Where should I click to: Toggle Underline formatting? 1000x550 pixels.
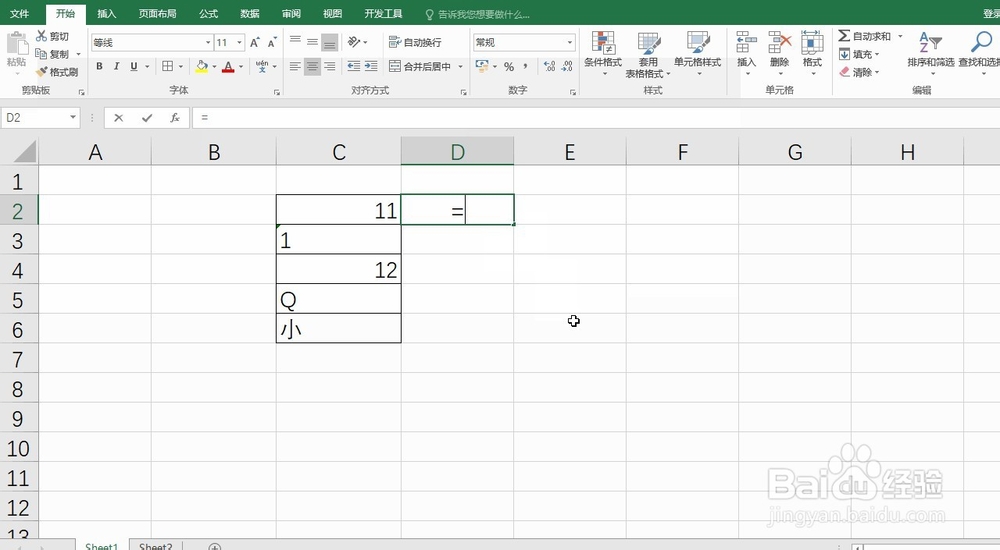[134, 66]
